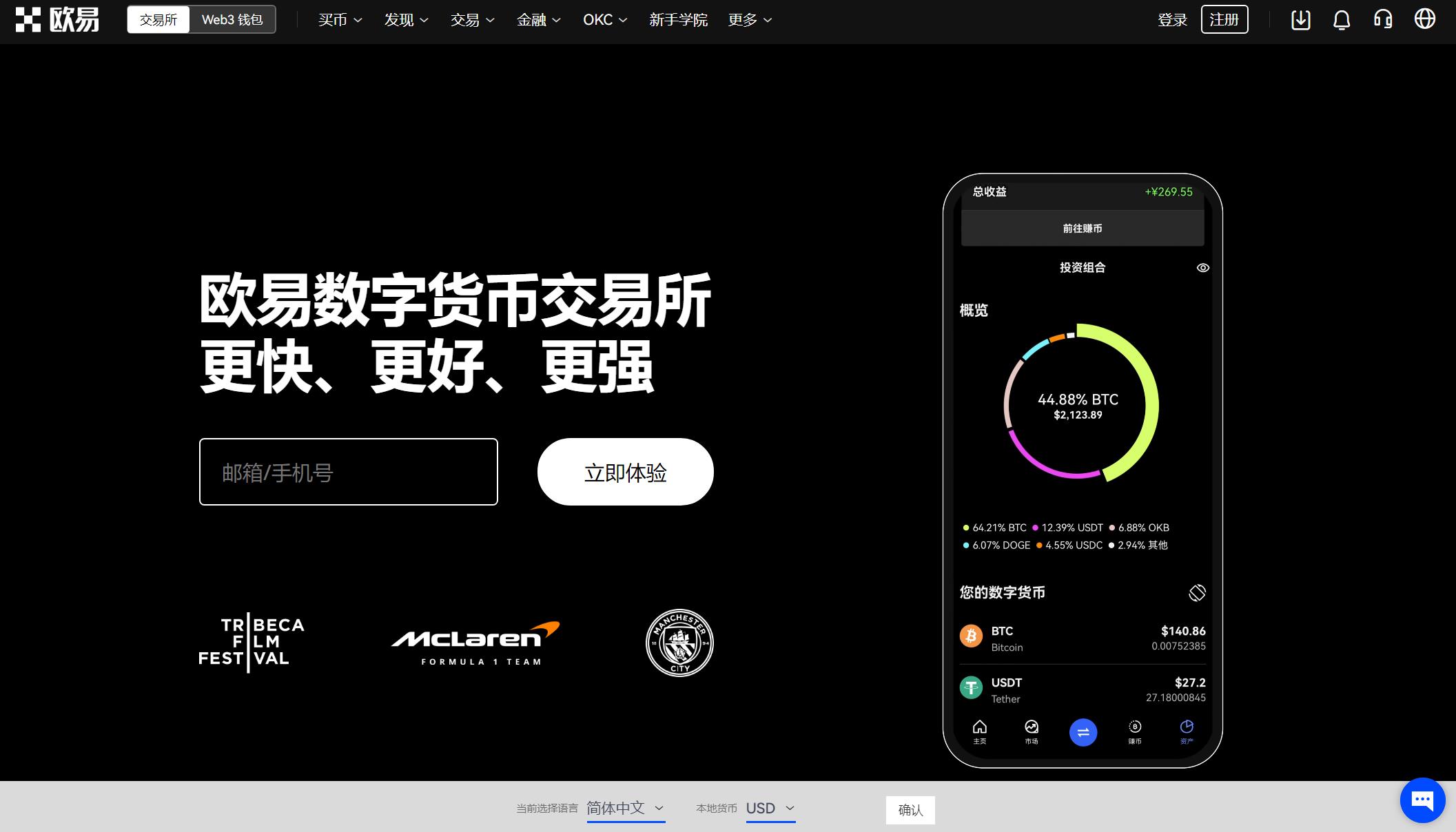Viewport: 1456px width, 832px height.
Task: Select USD local currency dropdown
Action: click(x=770, y=809)
